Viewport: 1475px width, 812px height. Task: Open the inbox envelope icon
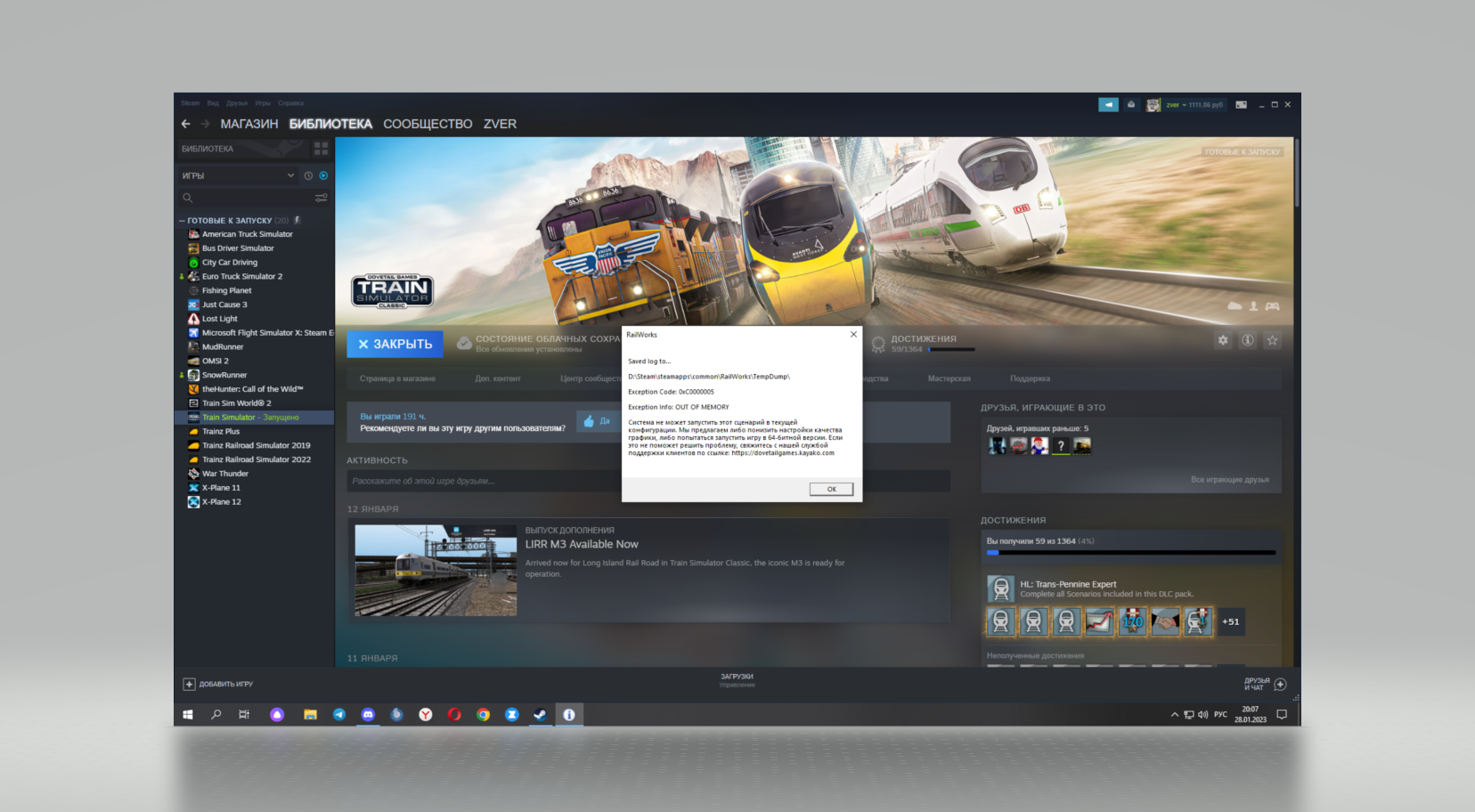(x=1131, y=104)
